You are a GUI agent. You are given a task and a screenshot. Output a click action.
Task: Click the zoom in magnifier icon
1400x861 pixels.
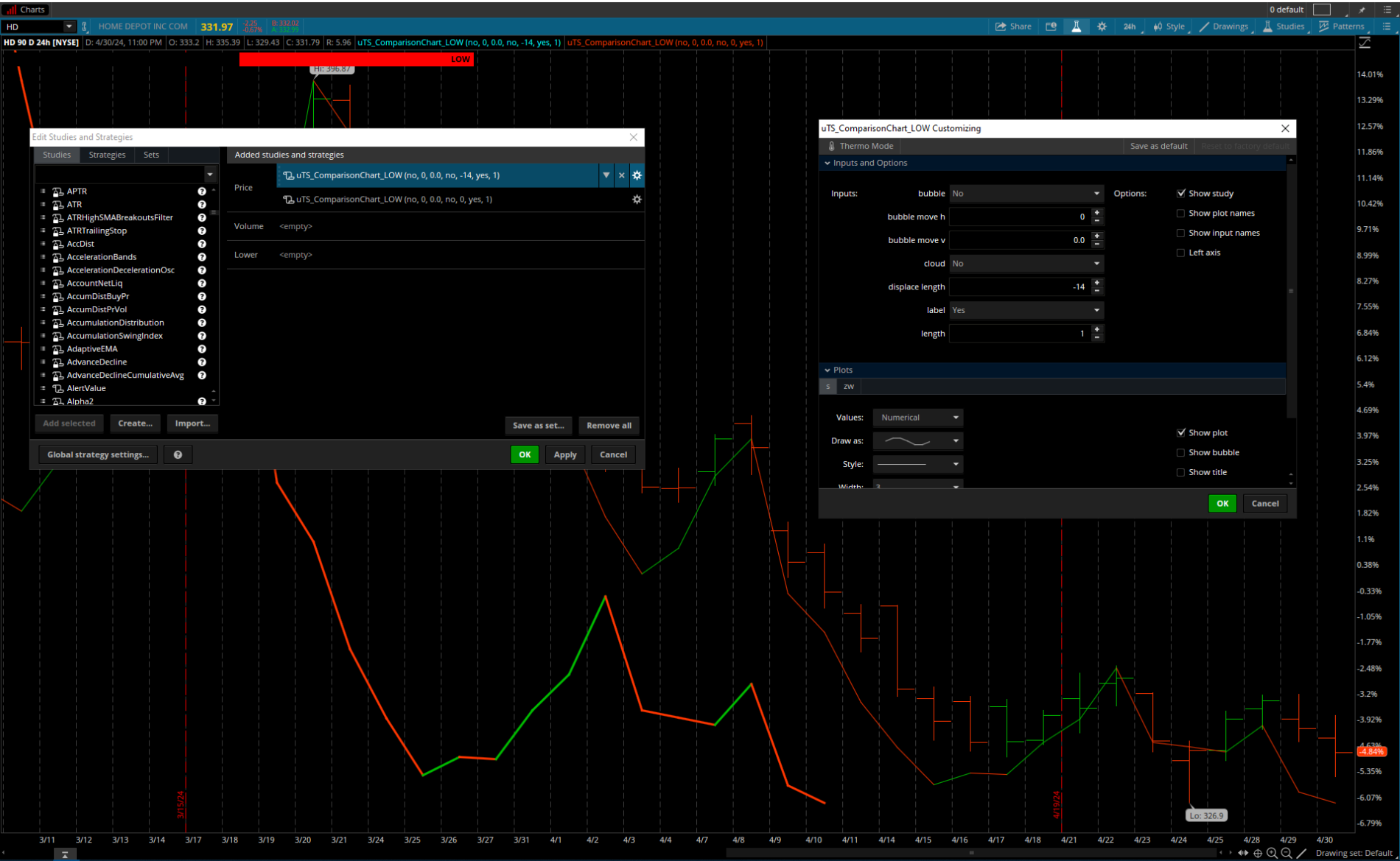[1272, 853]
